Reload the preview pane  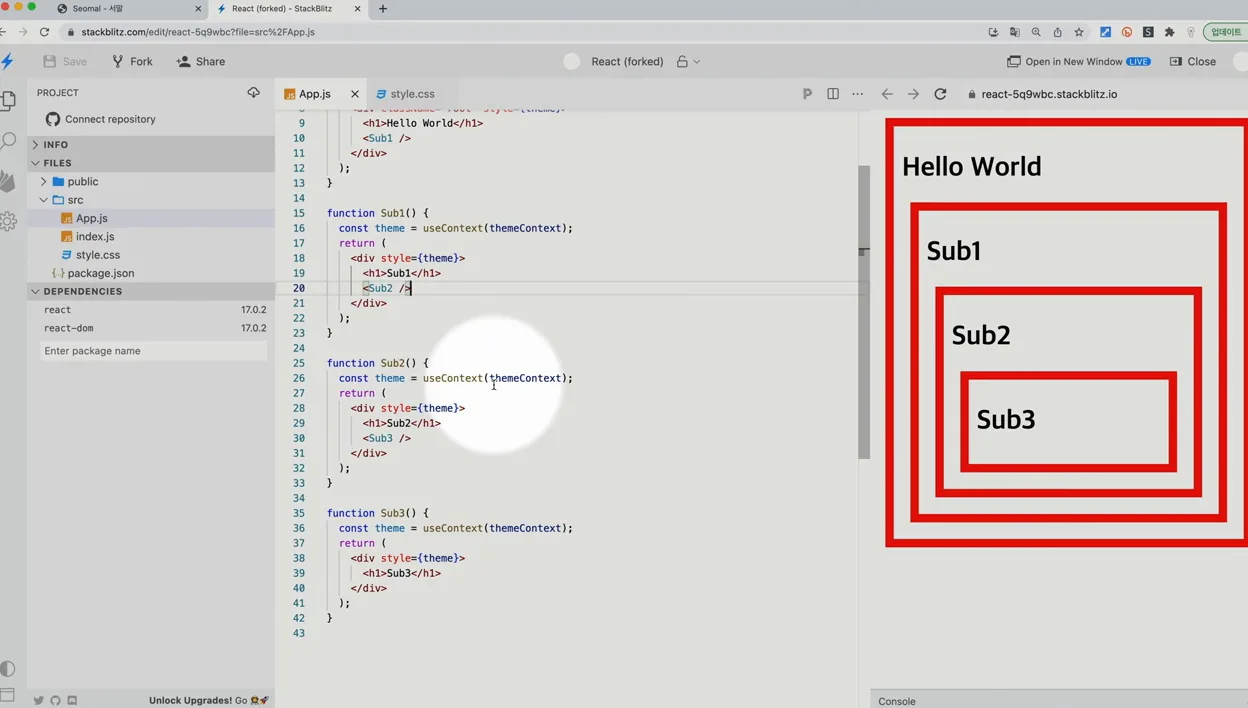point(940,93)
